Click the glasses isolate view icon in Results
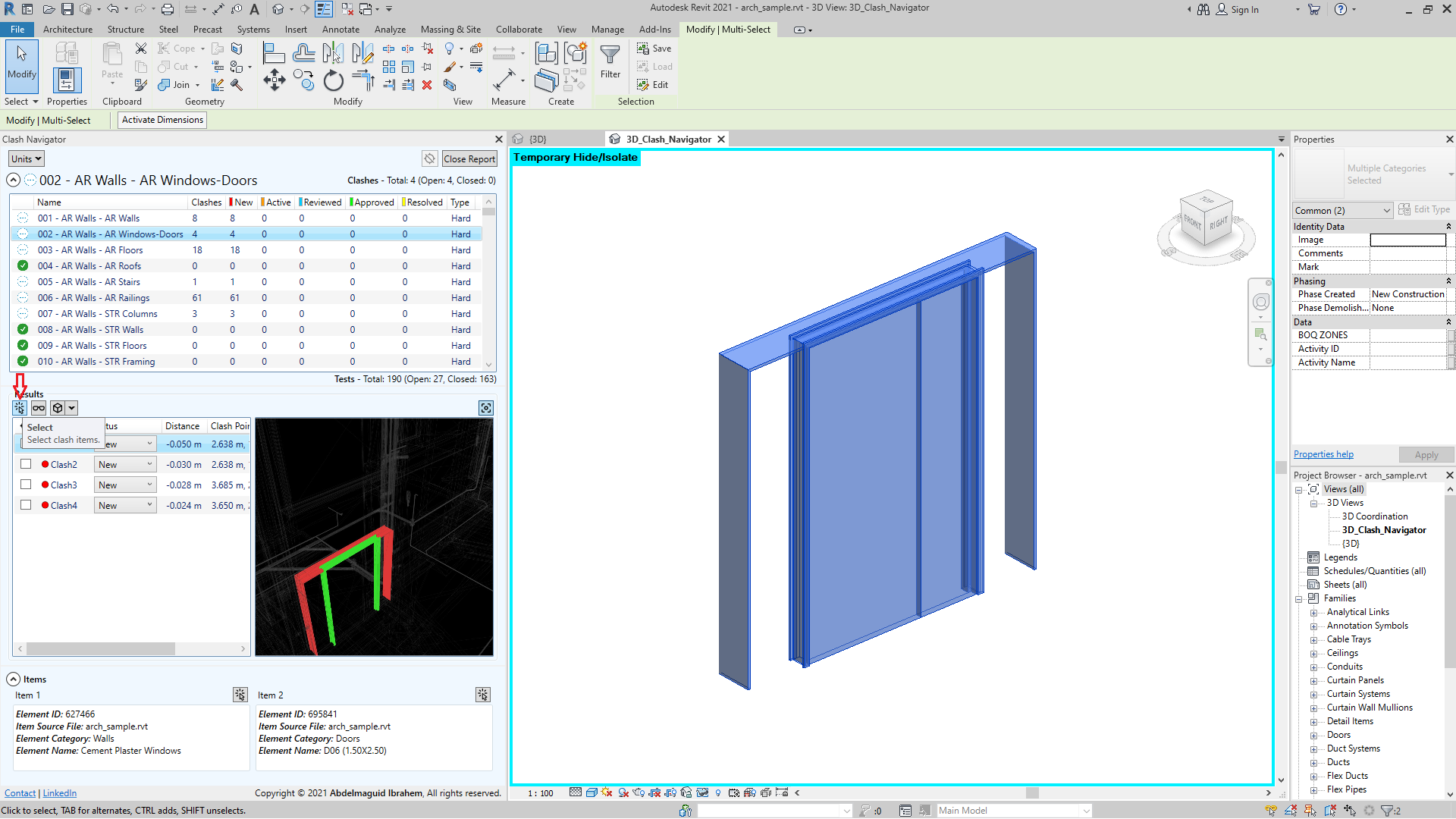 click(39, 408)
